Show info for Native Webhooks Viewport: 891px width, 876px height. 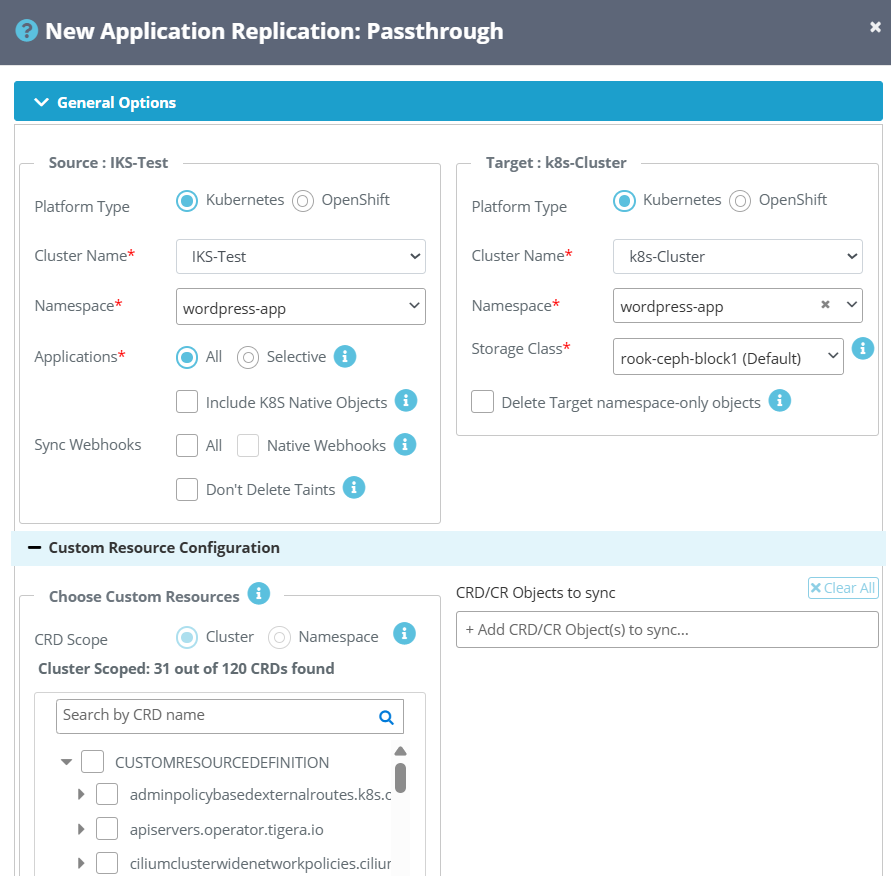click(405, 444)
